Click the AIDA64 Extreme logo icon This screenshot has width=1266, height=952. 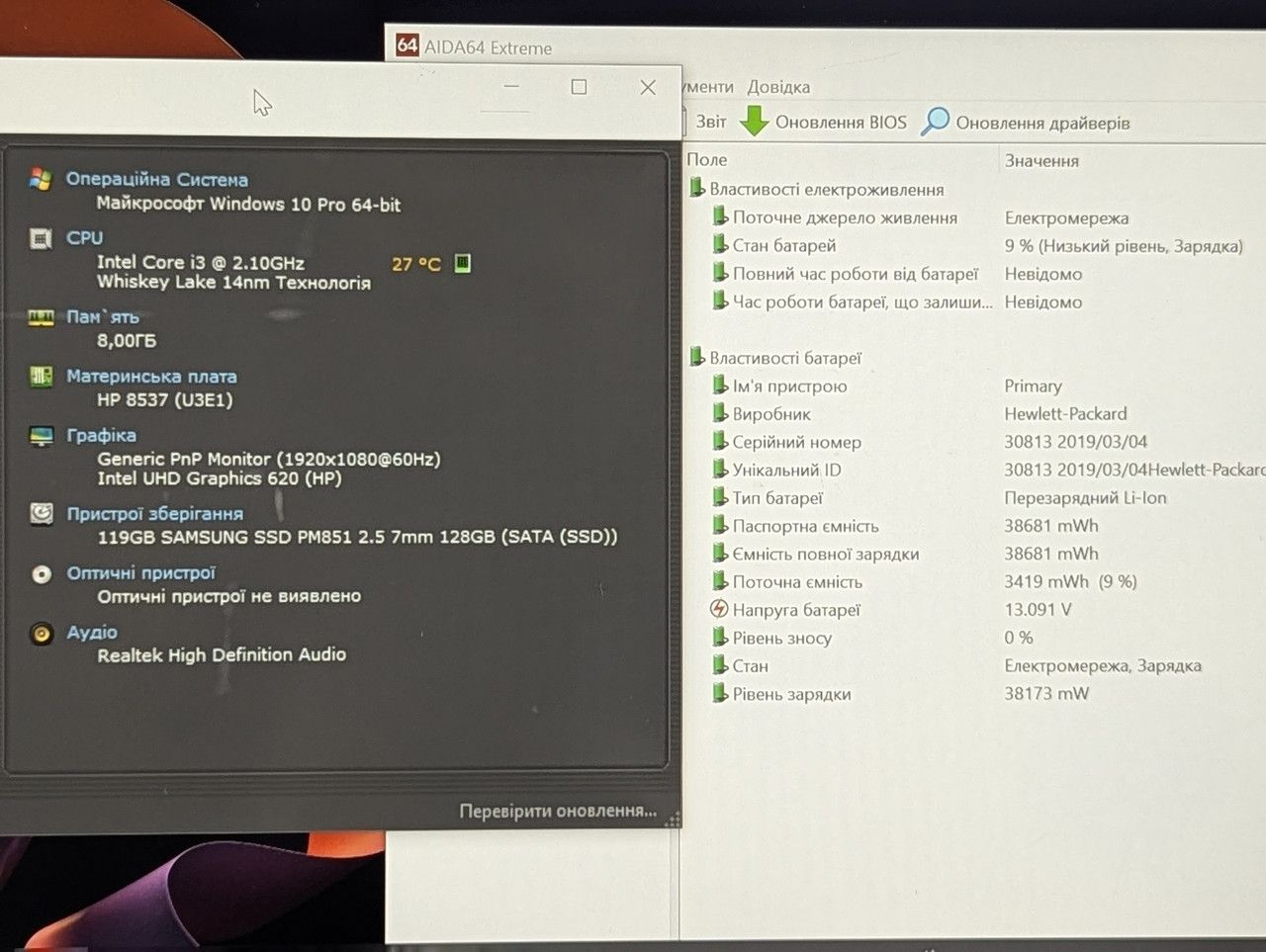coord(407,45)
